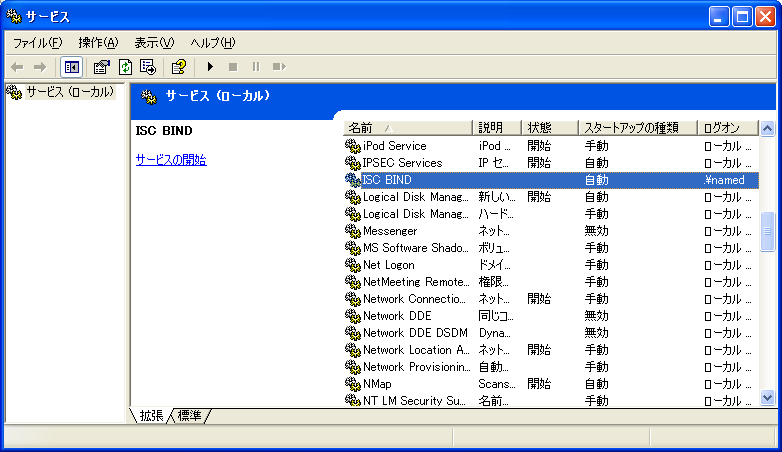Click the vertical scrollbar thumb of the services list

pos(767,231)
